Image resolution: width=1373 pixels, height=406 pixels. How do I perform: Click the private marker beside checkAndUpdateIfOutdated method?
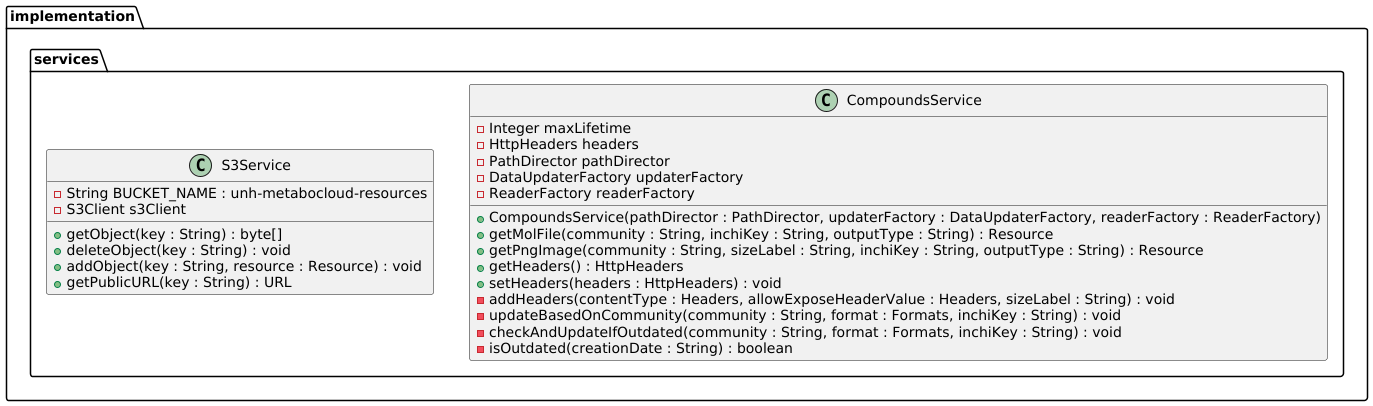pos(481,332)
